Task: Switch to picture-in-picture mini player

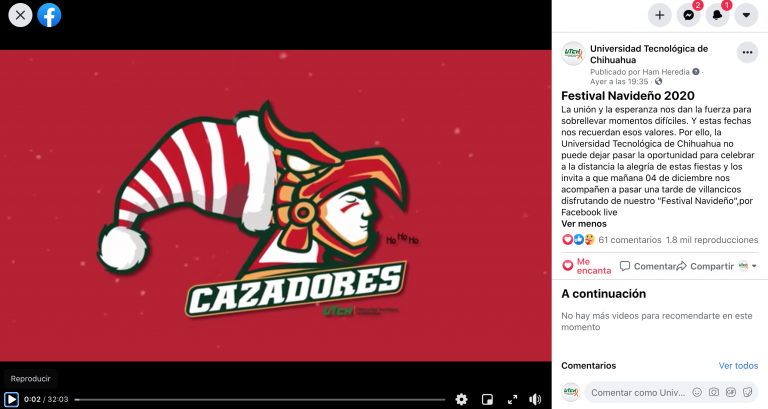Action: point(487,399)
